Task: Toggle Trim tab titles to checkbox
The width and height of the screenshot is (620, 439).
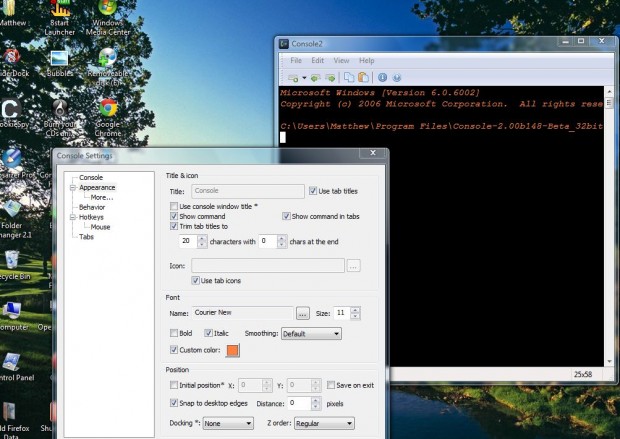Action: point(174,226)
